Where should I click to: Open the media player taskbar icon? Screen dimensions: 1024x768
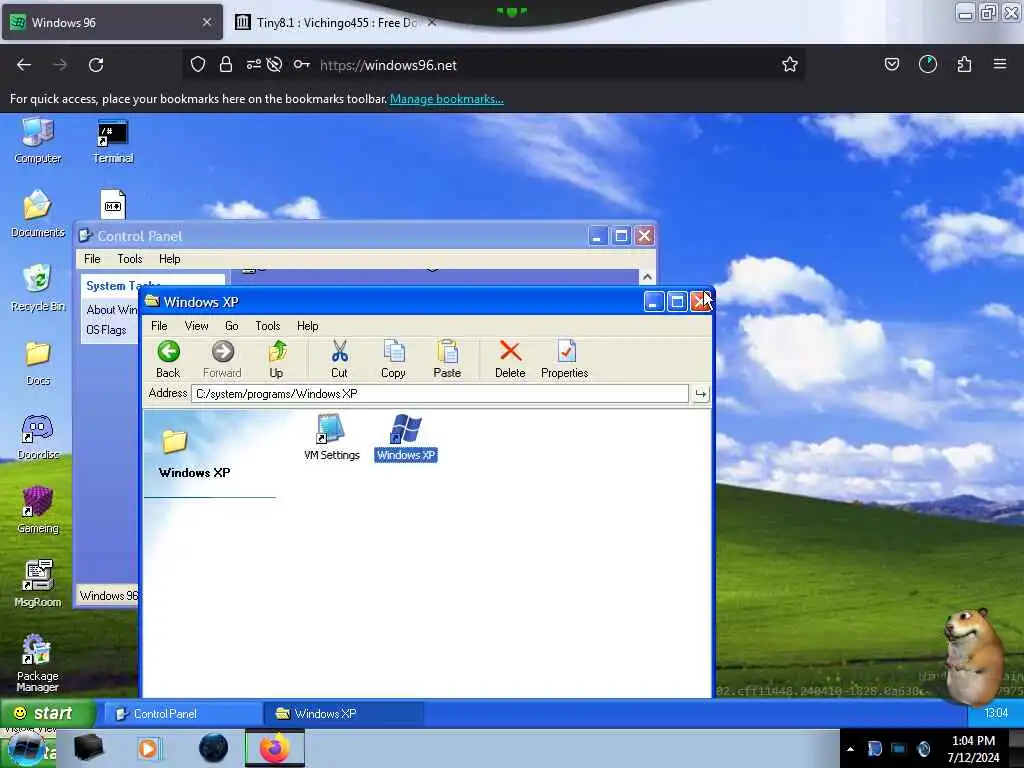point(148,748)
